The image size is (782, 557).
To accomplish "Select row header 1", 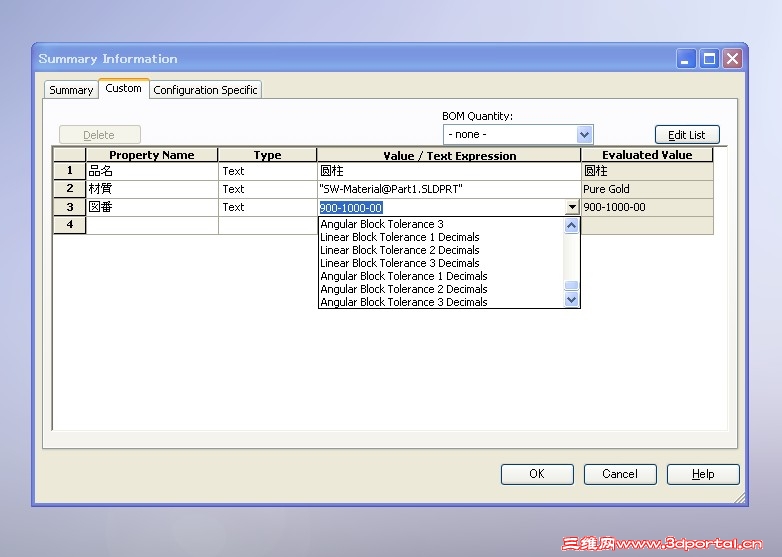I will click(70, 171).
